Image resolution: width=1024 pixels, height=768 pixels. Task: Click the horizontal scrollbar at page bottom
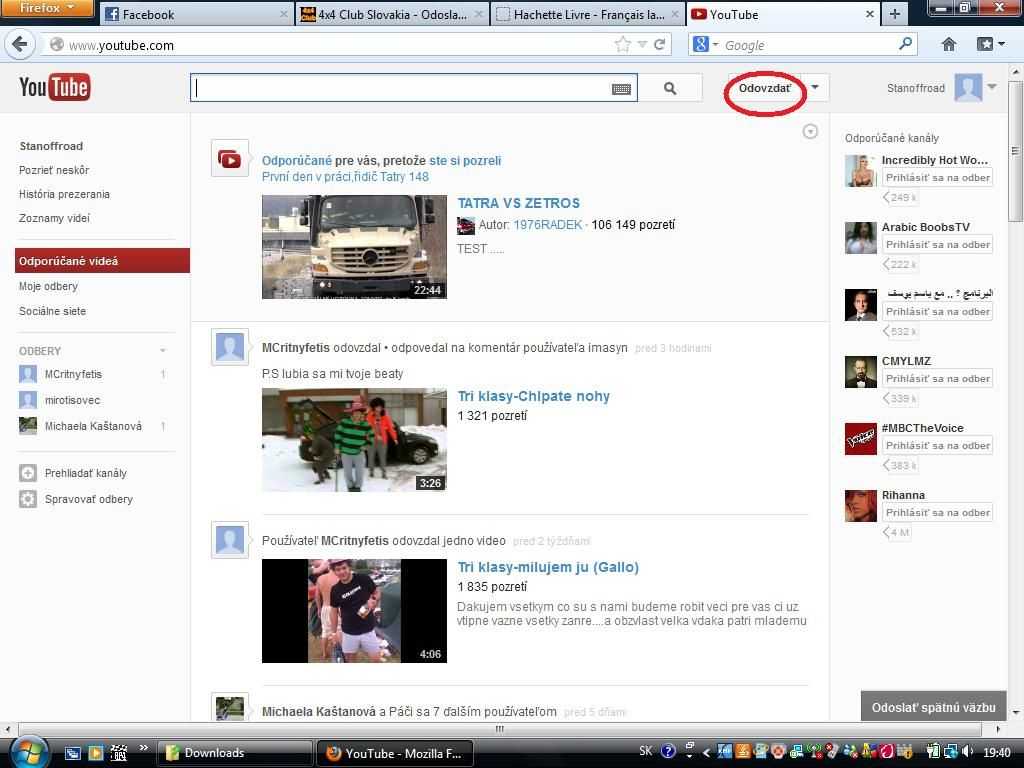click(500, 729)
